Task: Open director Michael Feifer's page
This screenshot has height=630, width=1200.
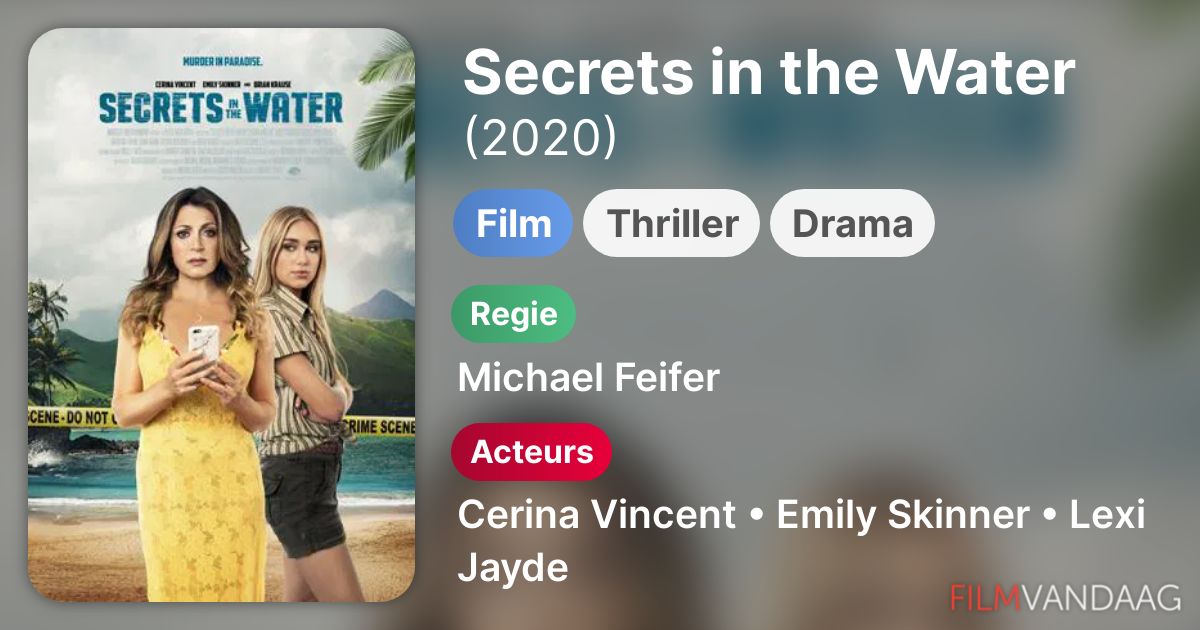Action: click(x=588, y=378)
